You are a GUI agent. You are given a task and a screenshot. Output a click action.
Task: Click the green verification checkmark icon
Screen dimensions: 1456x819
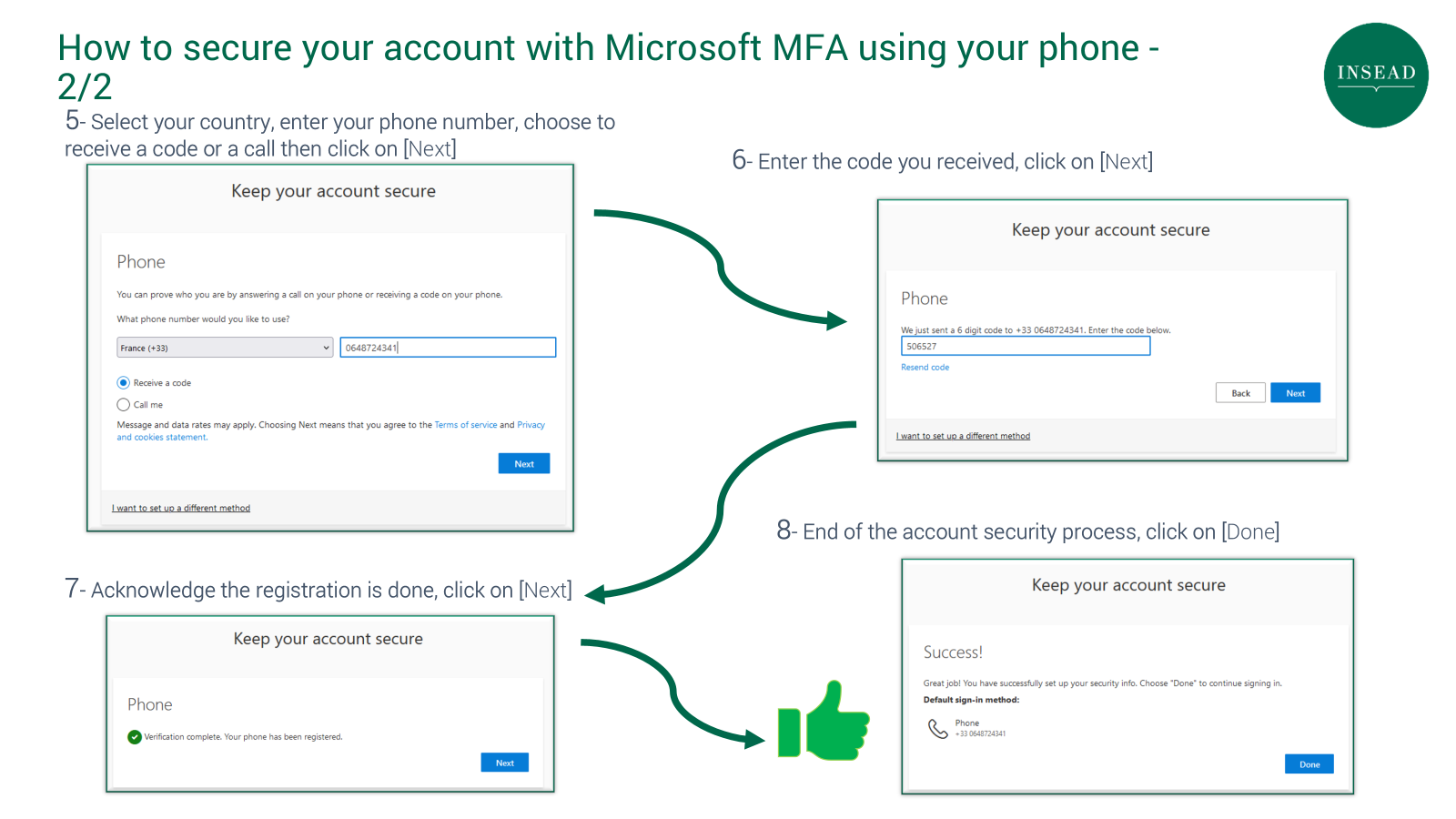pos(135,737)
